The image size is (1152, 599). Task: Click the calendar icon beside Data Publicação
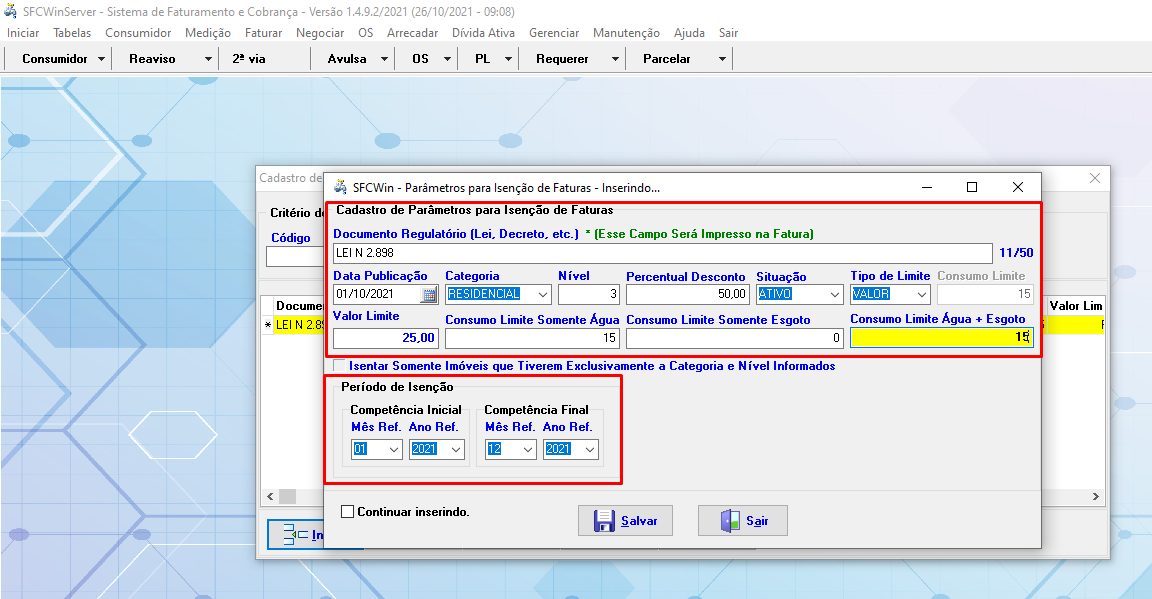pyautogui.click(x=429, y=295)
